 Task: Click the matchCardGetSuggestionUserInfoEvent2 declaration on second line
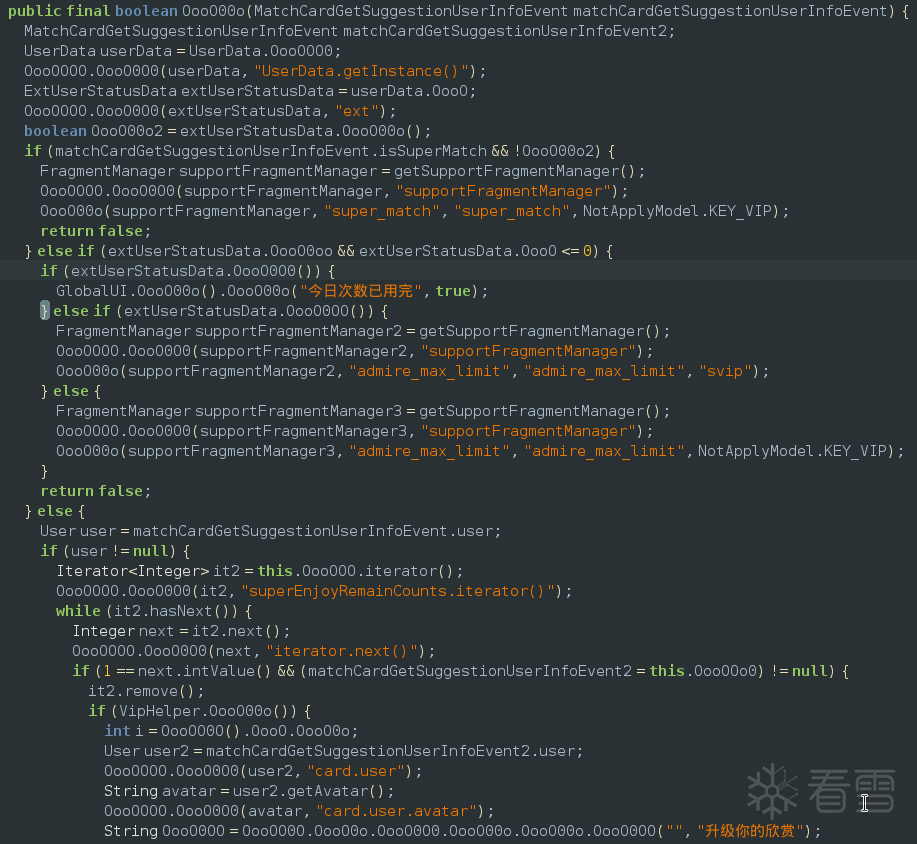pos(505,32)
